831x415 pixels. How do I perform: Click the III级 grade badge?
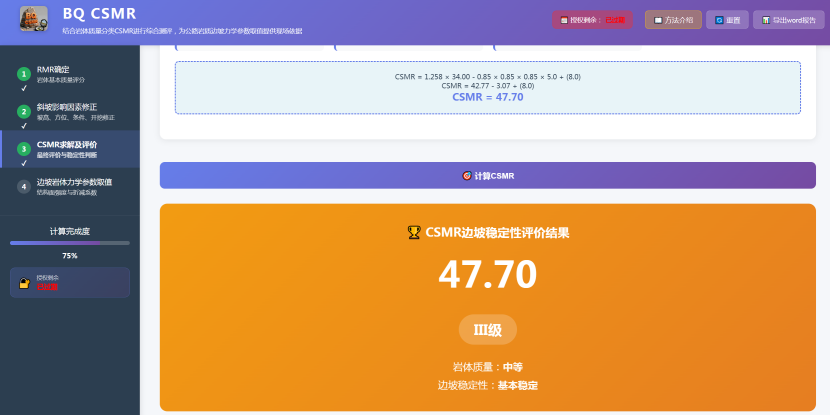click(x=488, y=330)
